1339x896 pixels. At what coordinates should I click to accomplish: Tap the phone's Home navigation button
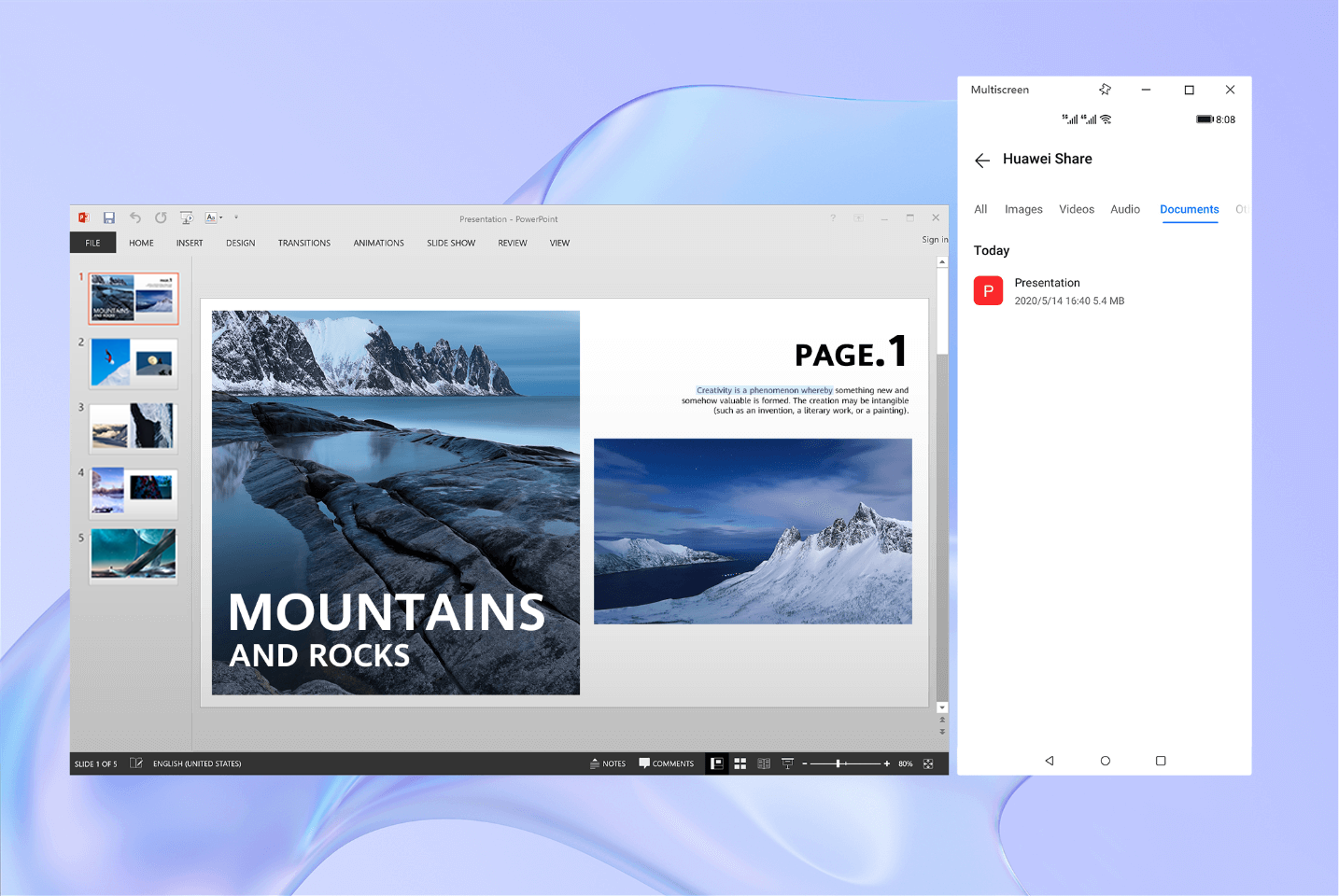(x=1106, y=761)
